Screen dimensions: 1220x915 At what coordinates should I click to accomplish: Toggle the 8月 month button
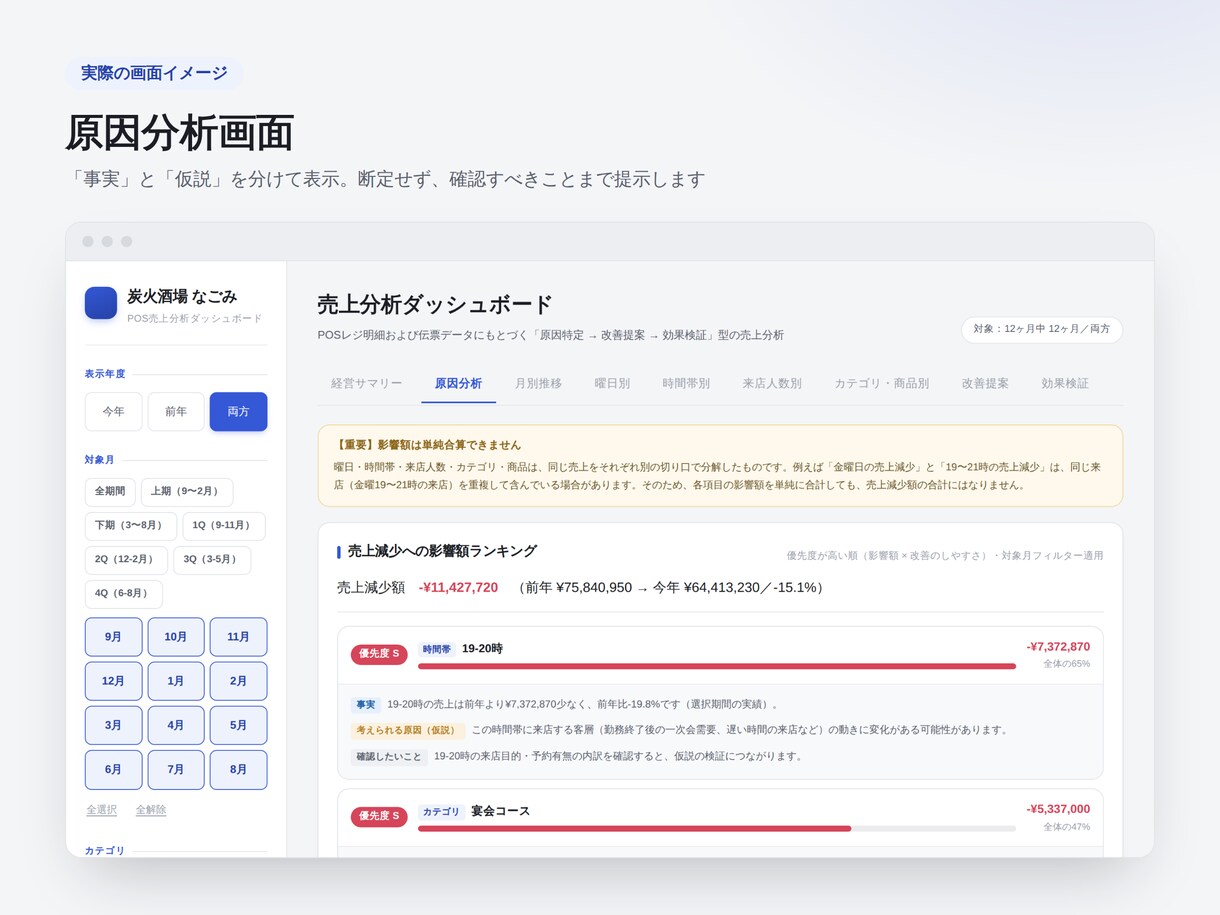pos(238,770)
